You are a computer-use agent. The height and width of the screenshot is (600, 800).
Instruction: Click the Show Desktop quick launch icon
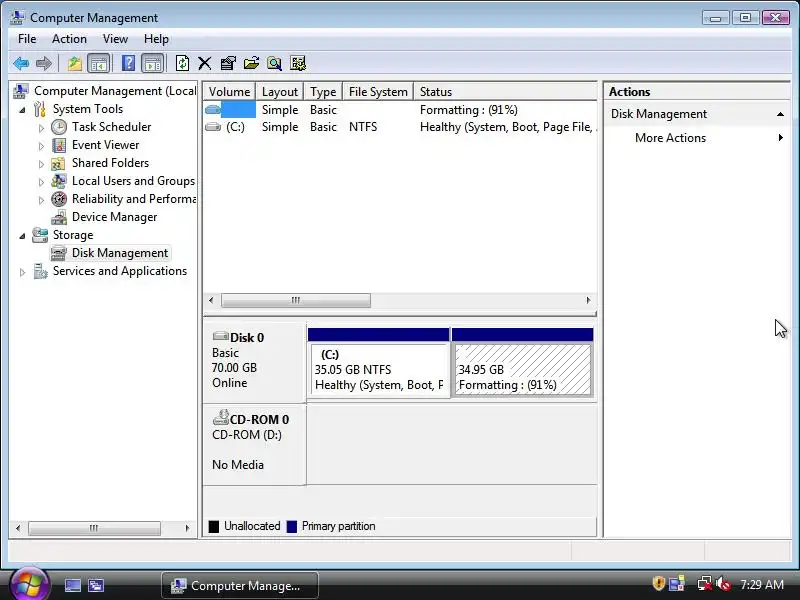pyautogui.click(x=73, y=585)
